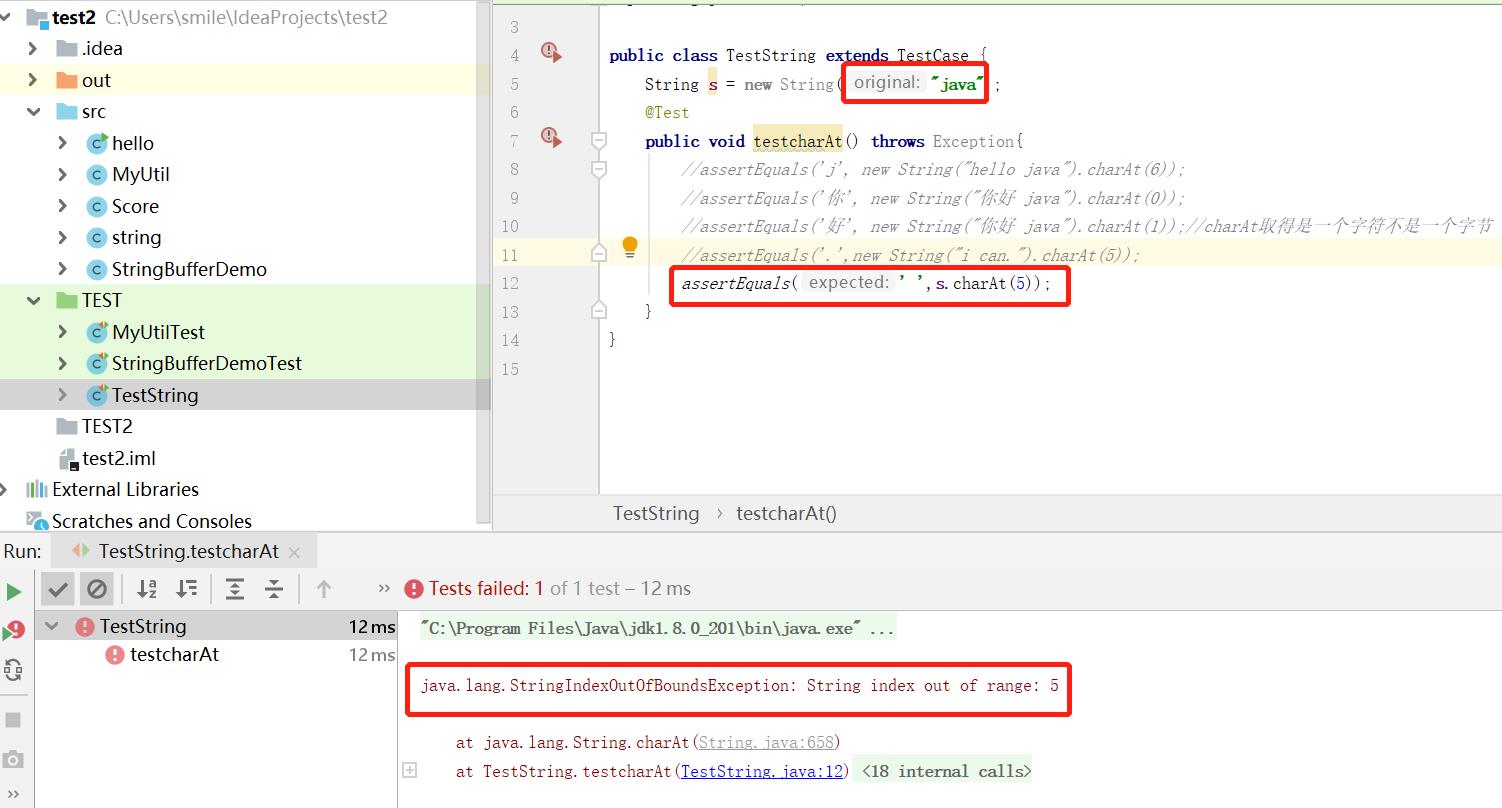Click Rerun failed tests icon

(13, 630)
